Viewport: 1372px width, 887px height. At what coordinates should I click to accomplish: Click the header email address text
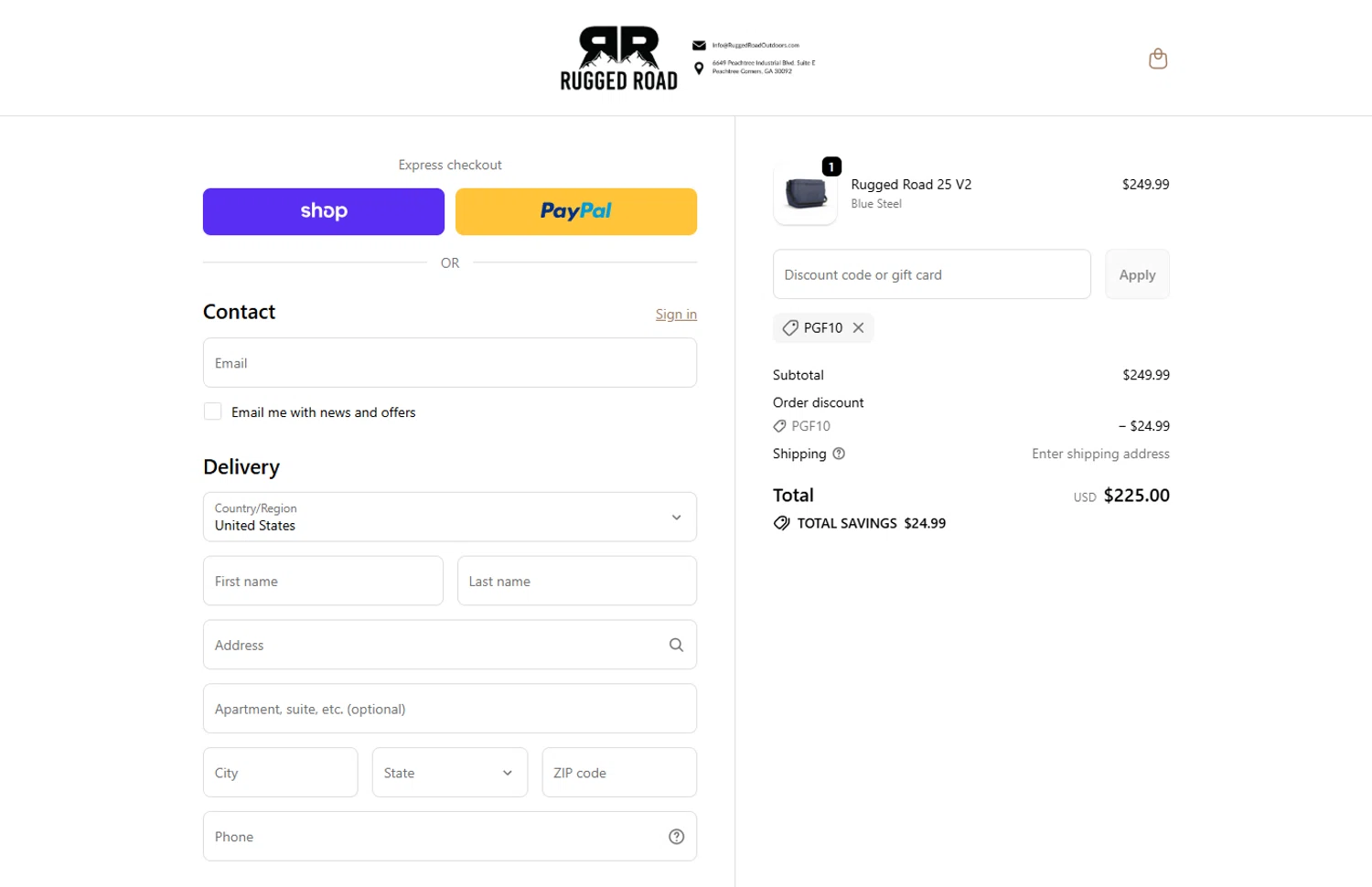coord(756,45)
